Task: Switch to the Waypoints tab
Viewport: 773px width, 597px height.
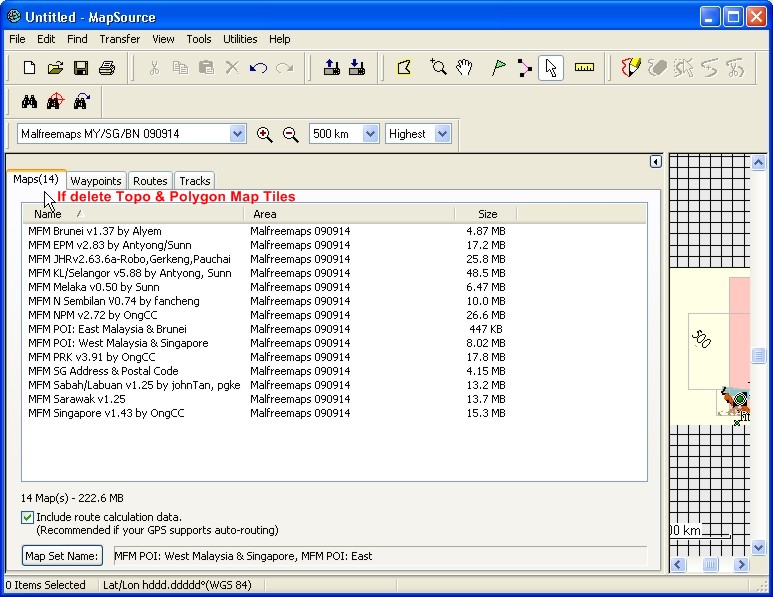Action: [x=96, y=181]
